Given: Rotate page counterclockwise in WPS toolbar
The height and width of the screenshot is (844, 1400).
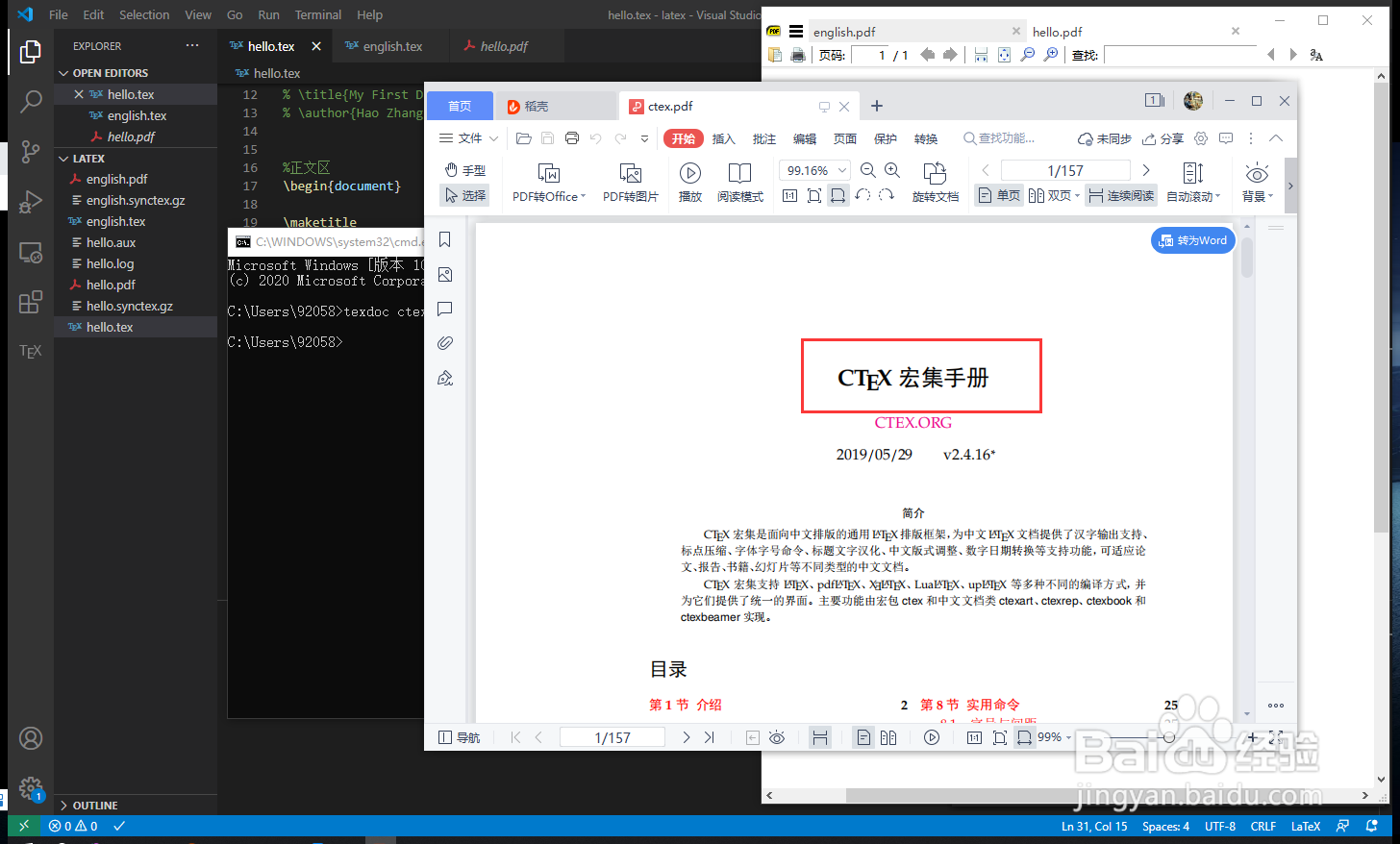Looking at the screenshot, I should [862, 195].
